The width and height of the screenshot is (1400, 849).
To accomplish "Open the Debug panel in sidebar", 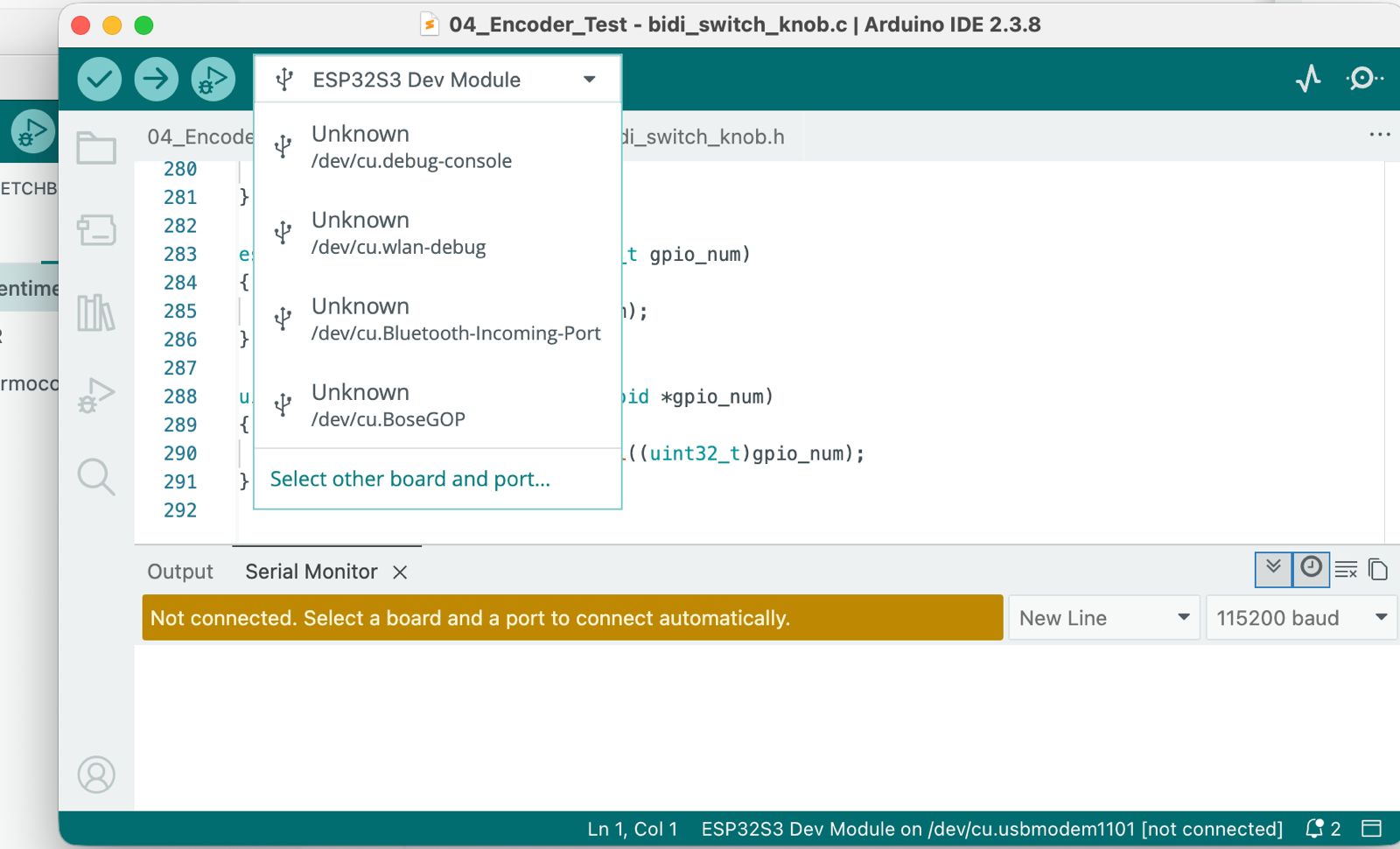I will tap(96, 395).
